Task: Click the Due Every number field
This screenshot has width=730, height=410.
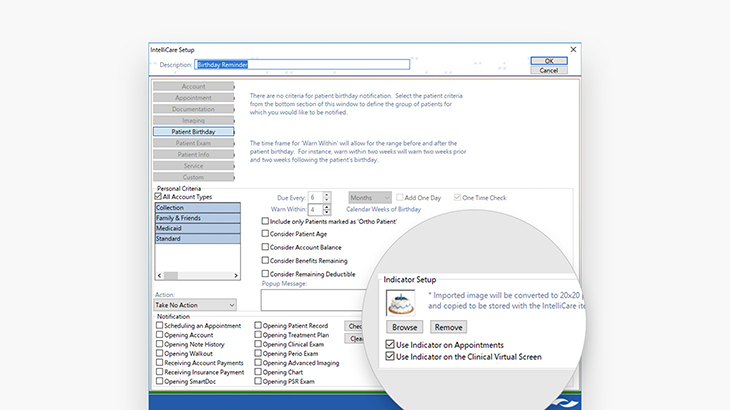Action: pos(316,197)
